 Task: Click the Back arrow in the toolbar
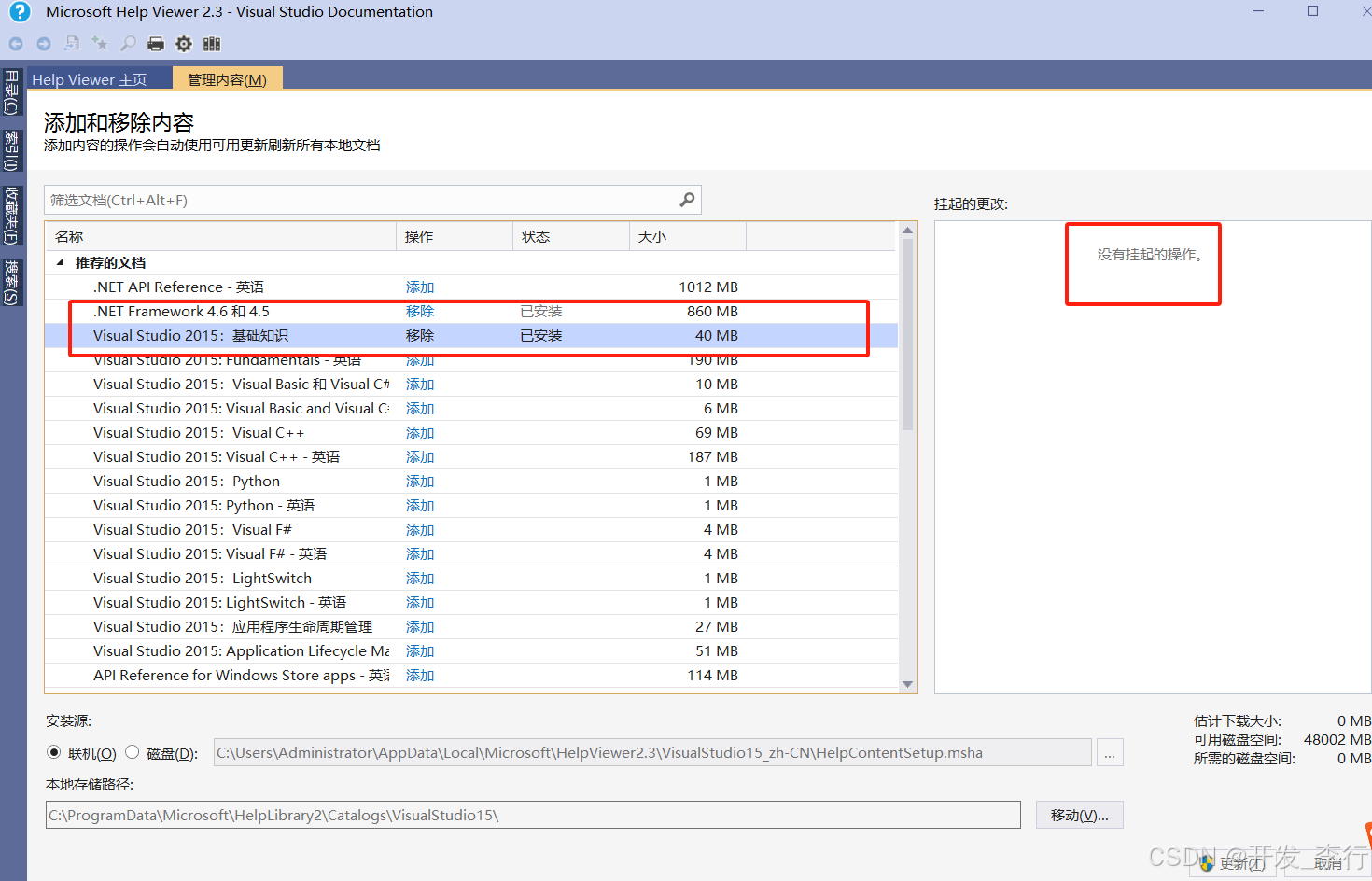[x=16, y=44]
